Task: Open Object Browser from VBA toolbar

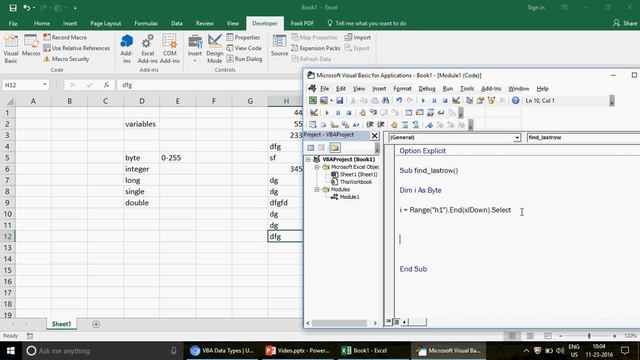Action: pyautogui.click(x=491, y=100)
